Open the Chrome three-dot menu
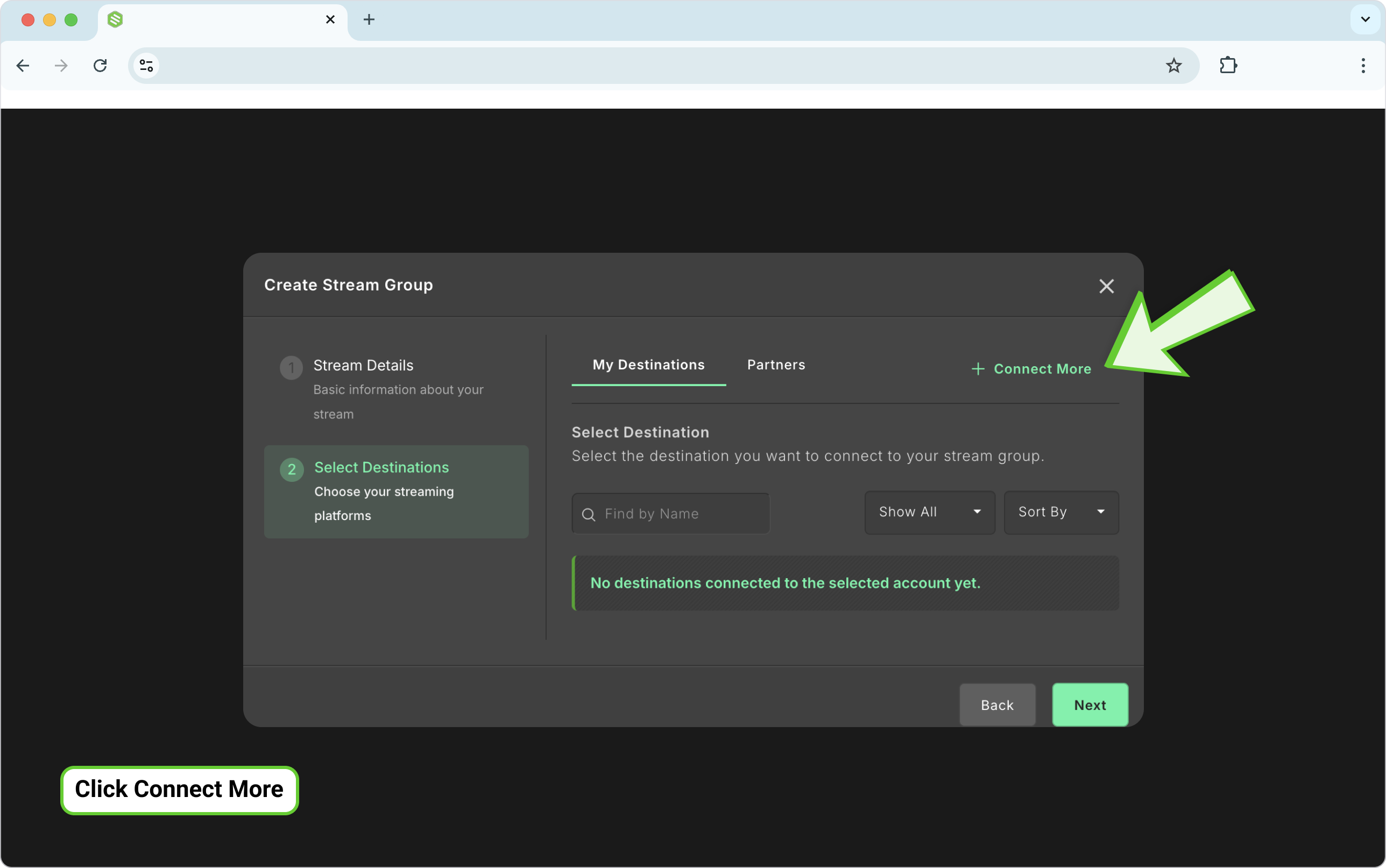Image resolution: width=1386 pixels, height=868 pixels. pyautogui.click(x=1363, y=66)
